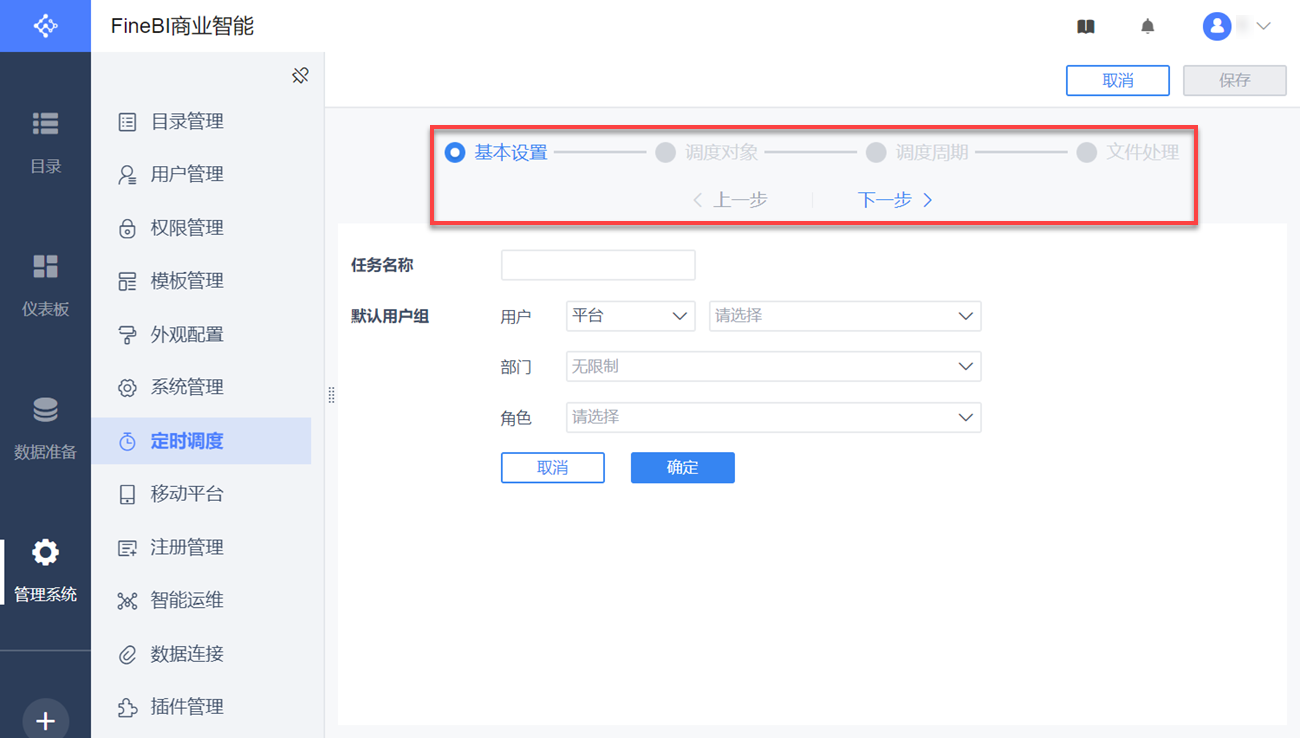Select the 基本设置 step radio
The image size is (1300, 738).
pos(455,153)
